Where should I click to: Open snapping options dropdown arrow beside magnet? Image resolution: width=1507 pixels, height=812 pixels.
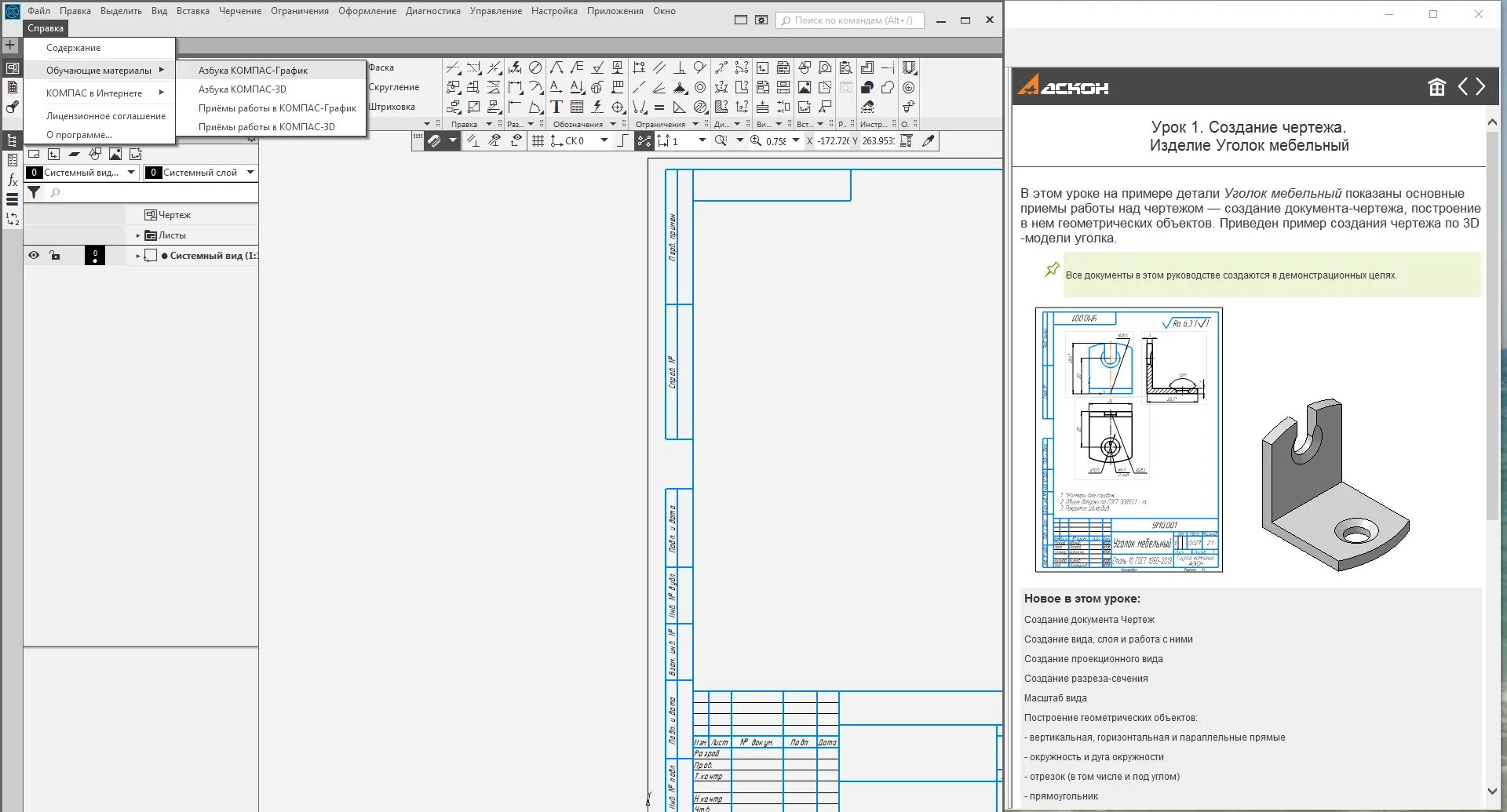tap(453, 141)
